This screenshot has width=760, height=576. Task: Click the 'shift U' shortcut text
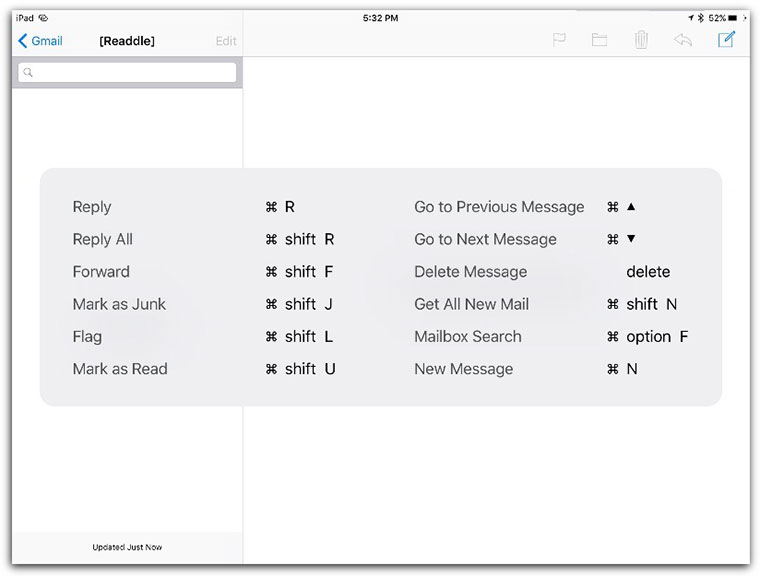tap(310, 369)
